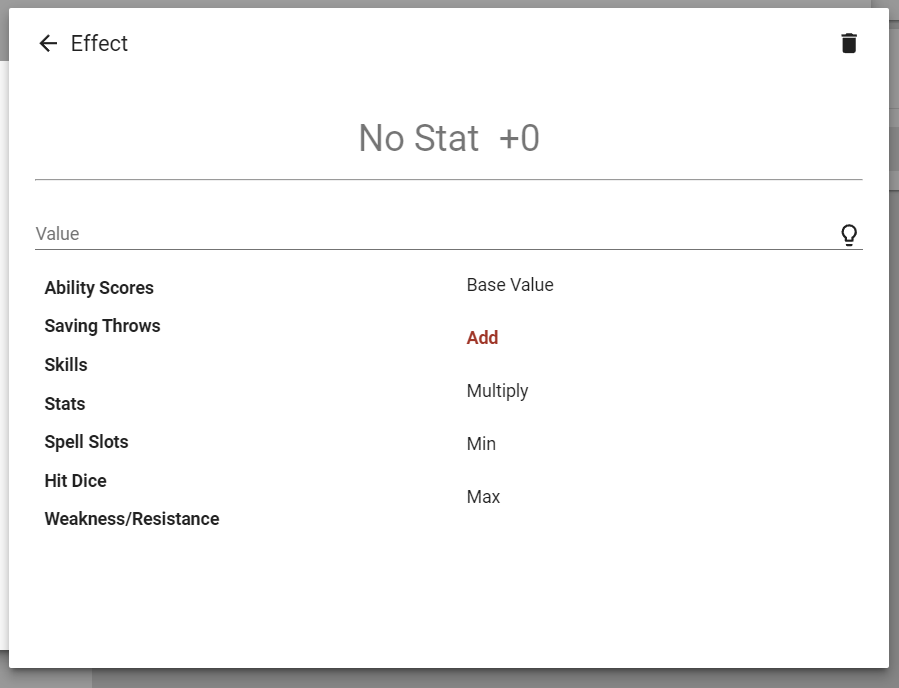Image resolution: width=899 pixels, height=688 pixels.
Task: Choose the Multiply operation
Action: click(x=497, y=391)
